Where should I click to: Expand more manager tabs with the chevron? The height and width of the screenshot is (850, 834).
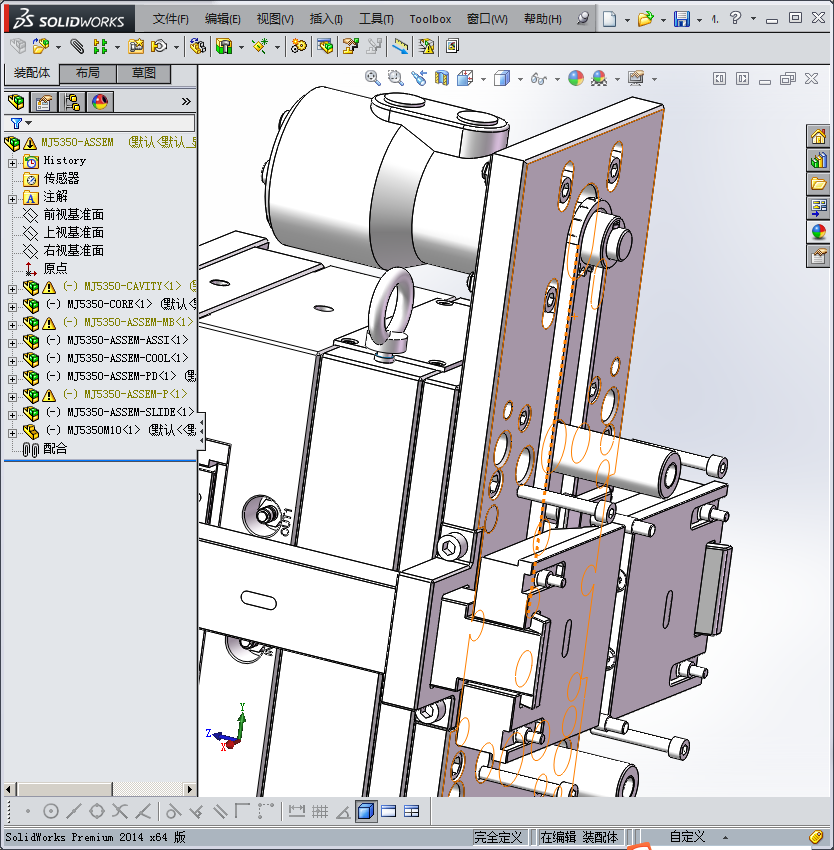(186, 102)
